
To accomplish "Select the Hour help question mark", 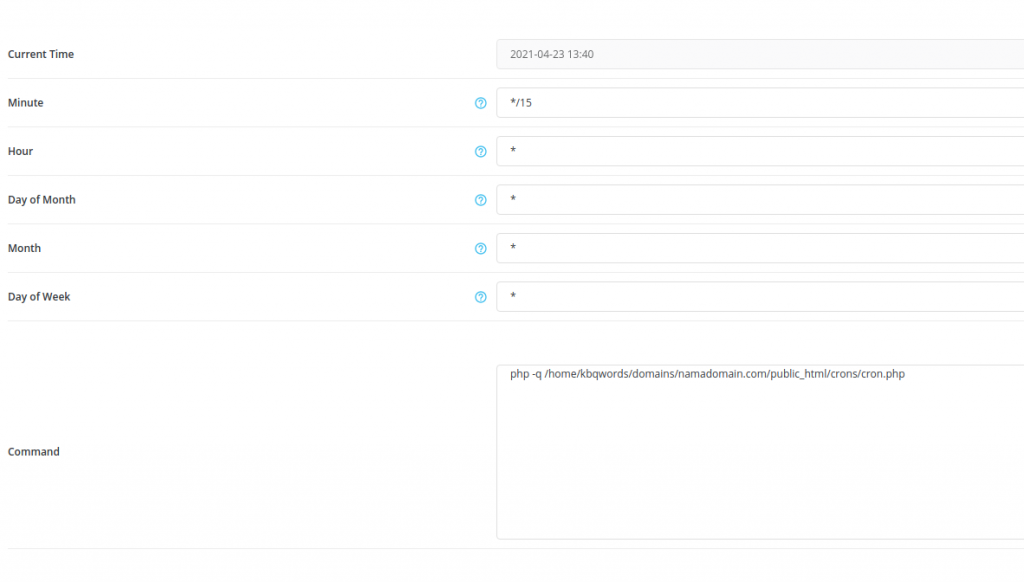I will (x=480, y=151).
